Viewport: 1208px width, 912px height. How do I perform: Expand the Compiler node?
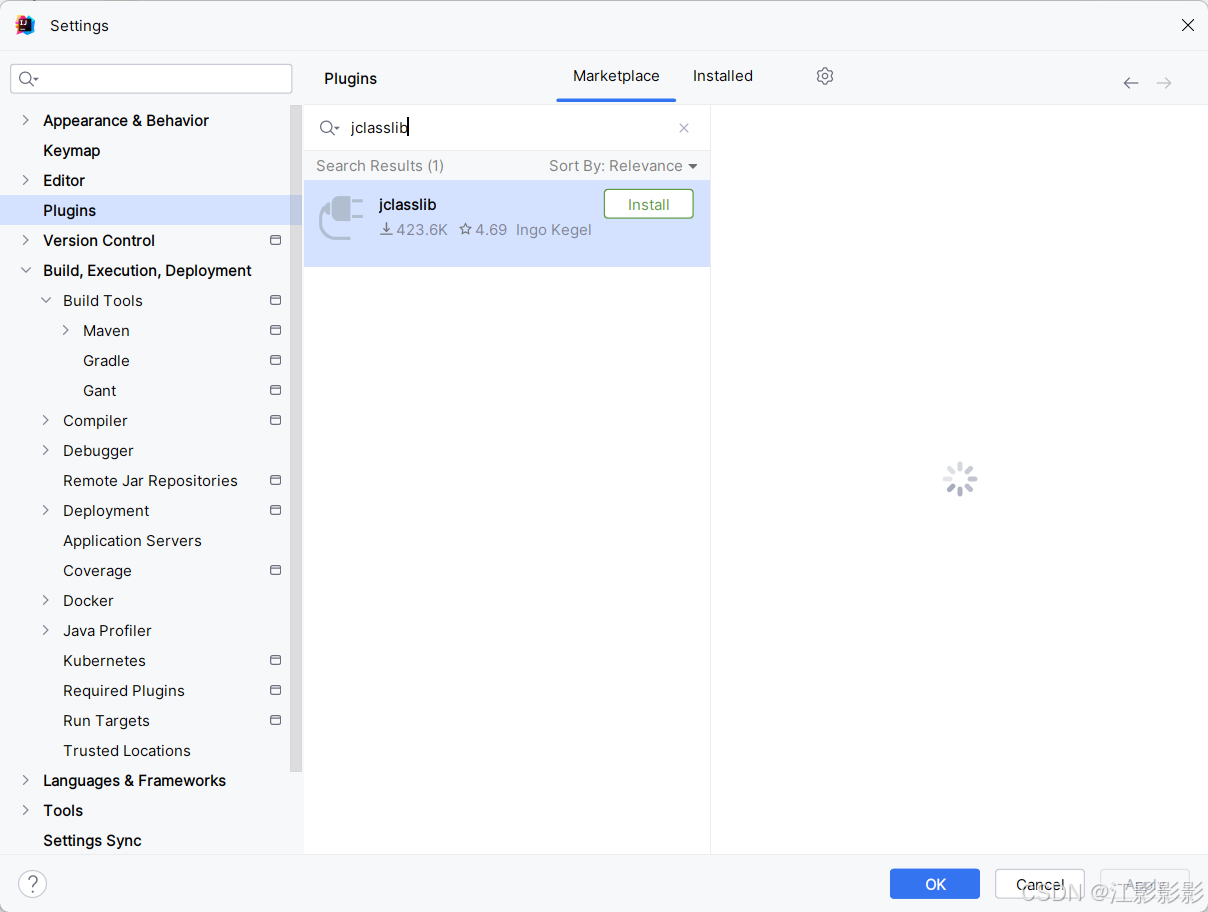click(46, 420)
